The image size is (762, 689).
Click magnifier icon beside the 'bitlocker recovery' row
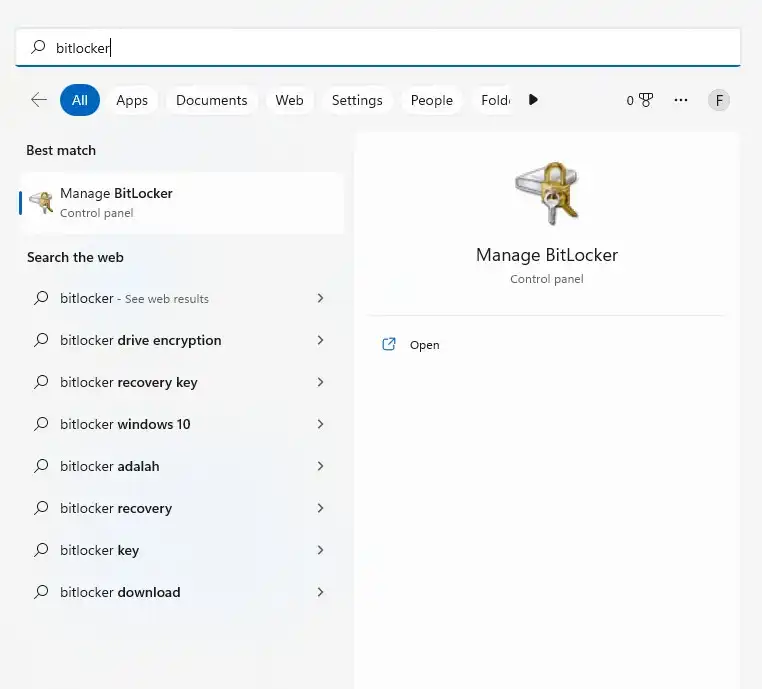(41, 508)
